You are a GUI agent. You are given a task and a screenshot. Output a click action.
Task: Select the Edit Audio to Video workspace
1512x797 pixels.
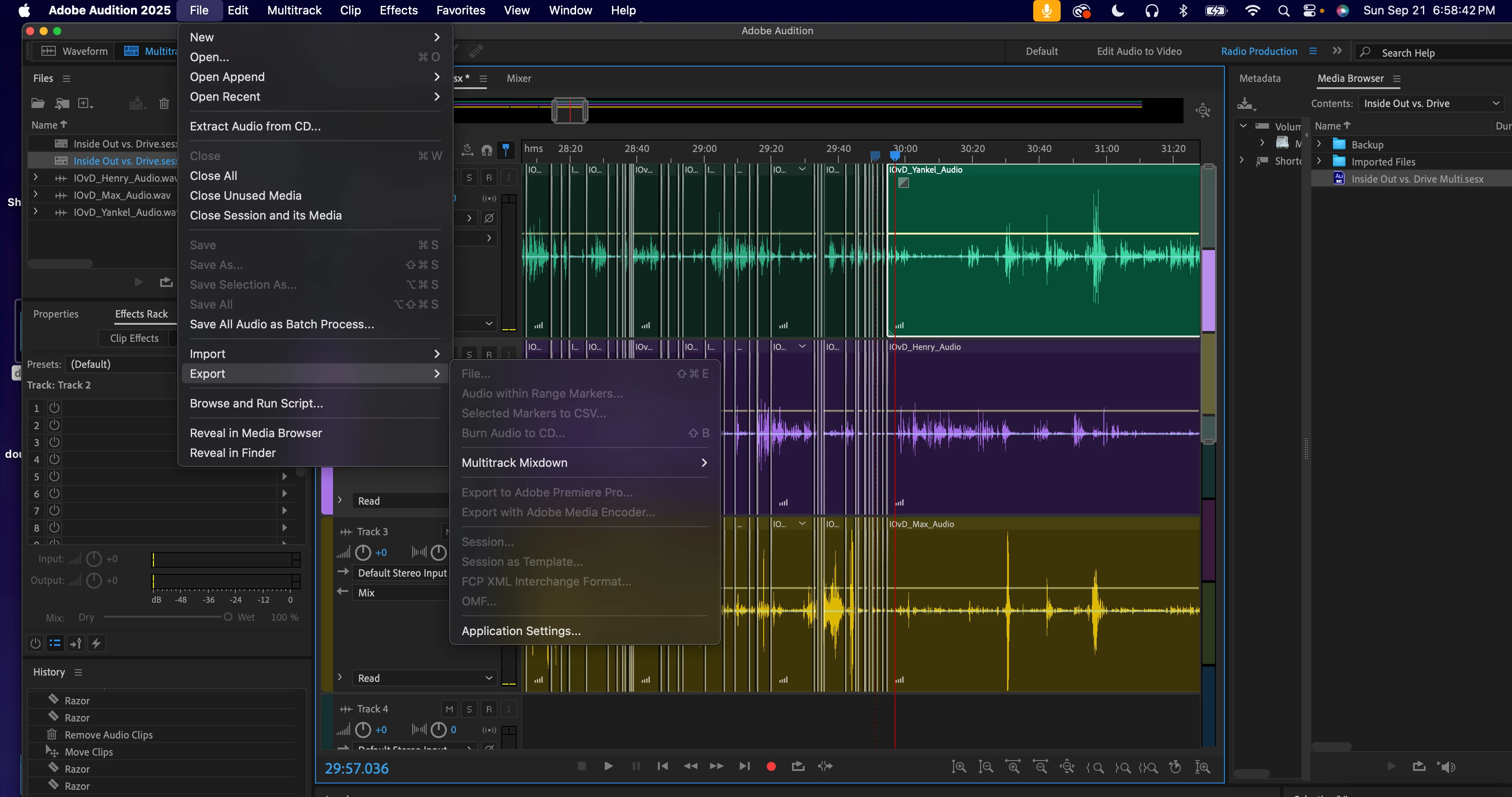pos(1138,51)
